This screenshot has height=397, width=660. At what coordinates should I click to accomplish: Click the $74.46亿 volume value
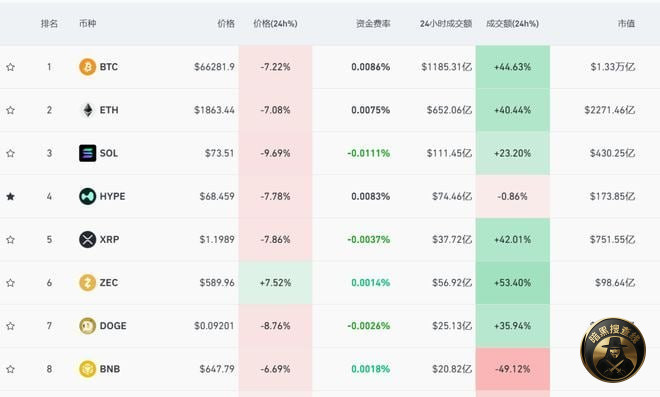point(452,197)
